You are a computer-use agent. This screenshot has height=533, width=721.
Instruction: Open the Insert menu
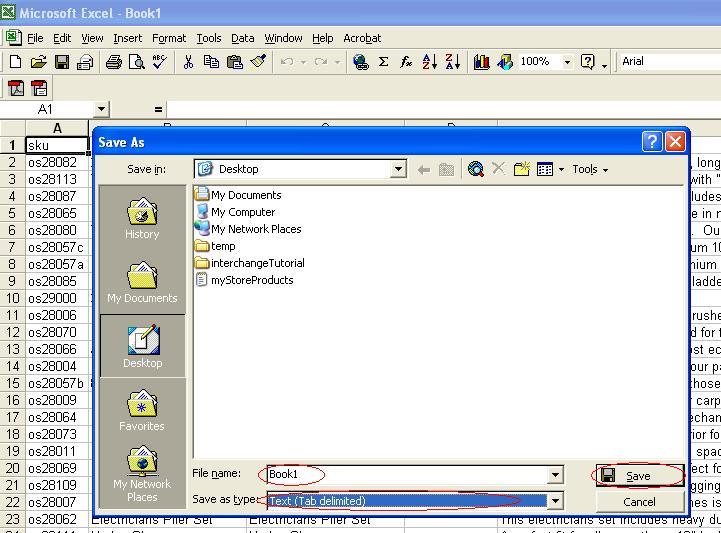tap(128, 38)
